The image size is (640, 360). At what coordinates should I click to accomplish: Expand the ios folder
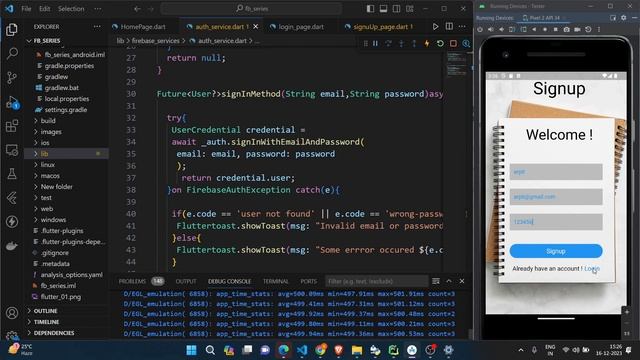click(x=45, y=143)
